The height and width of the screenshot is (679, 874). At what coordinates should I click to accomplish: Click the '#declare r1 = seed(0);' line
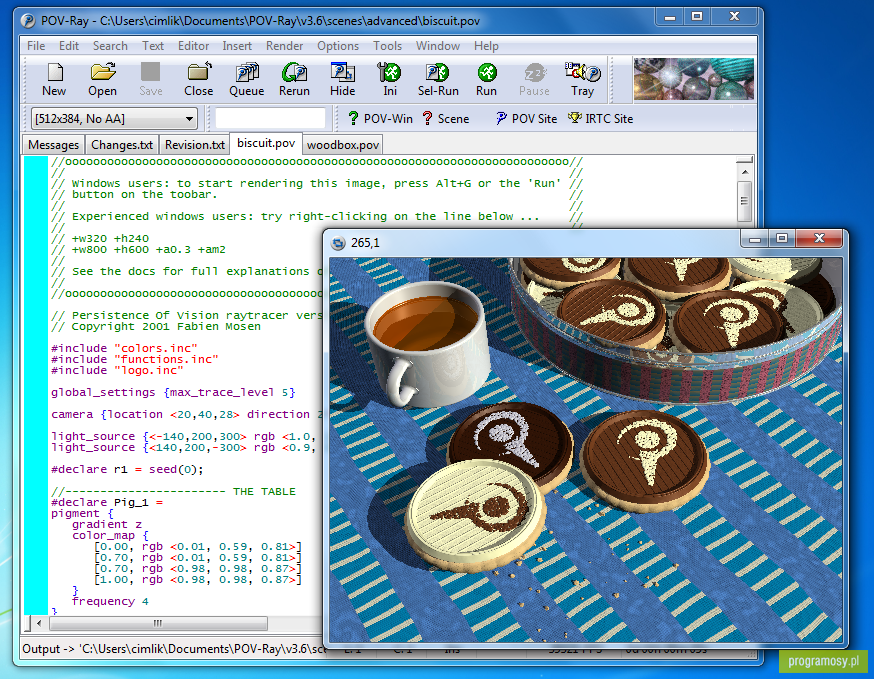tap(127, 469)
